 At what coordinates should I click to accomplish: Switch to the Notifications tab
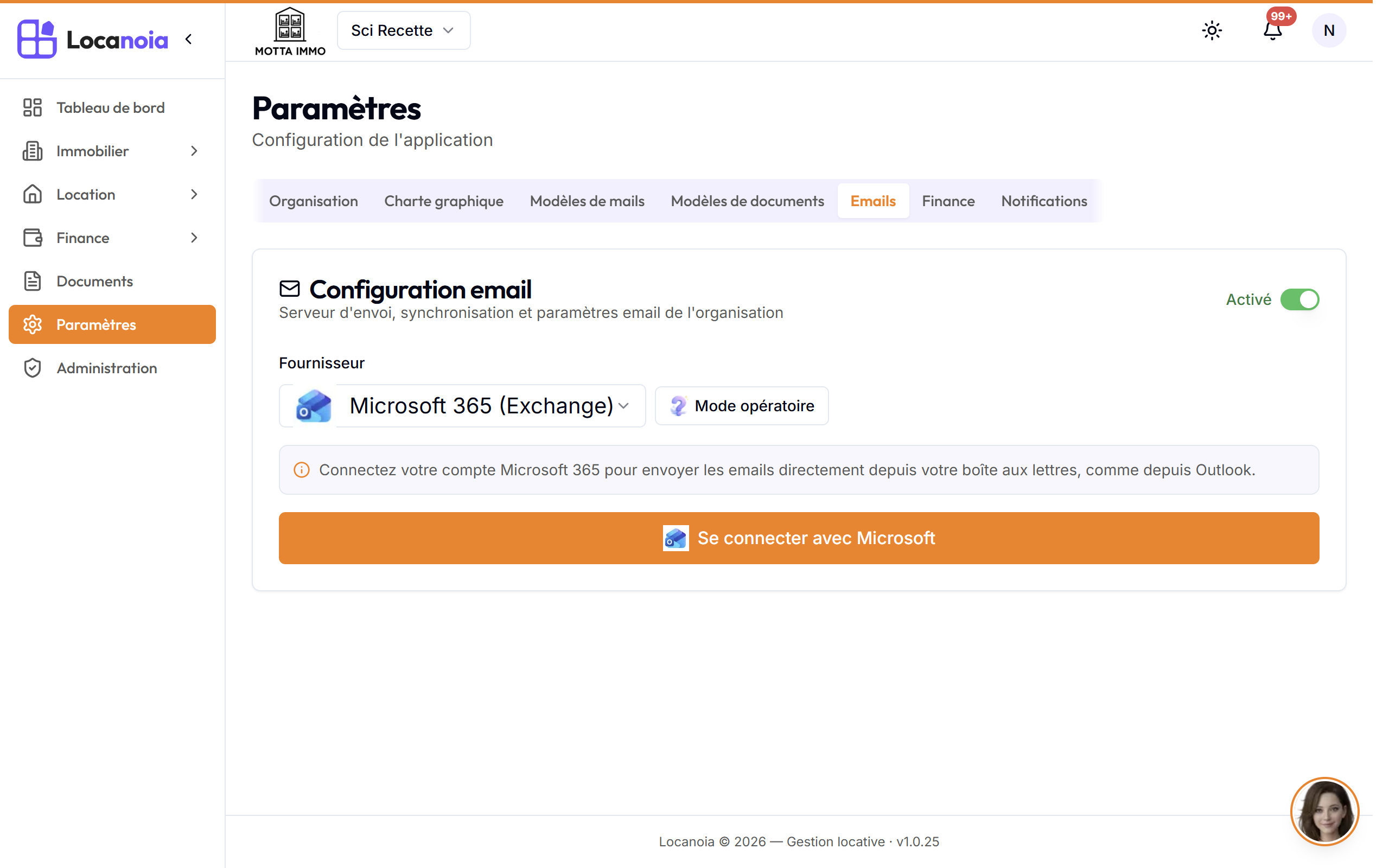point(1043,201)
